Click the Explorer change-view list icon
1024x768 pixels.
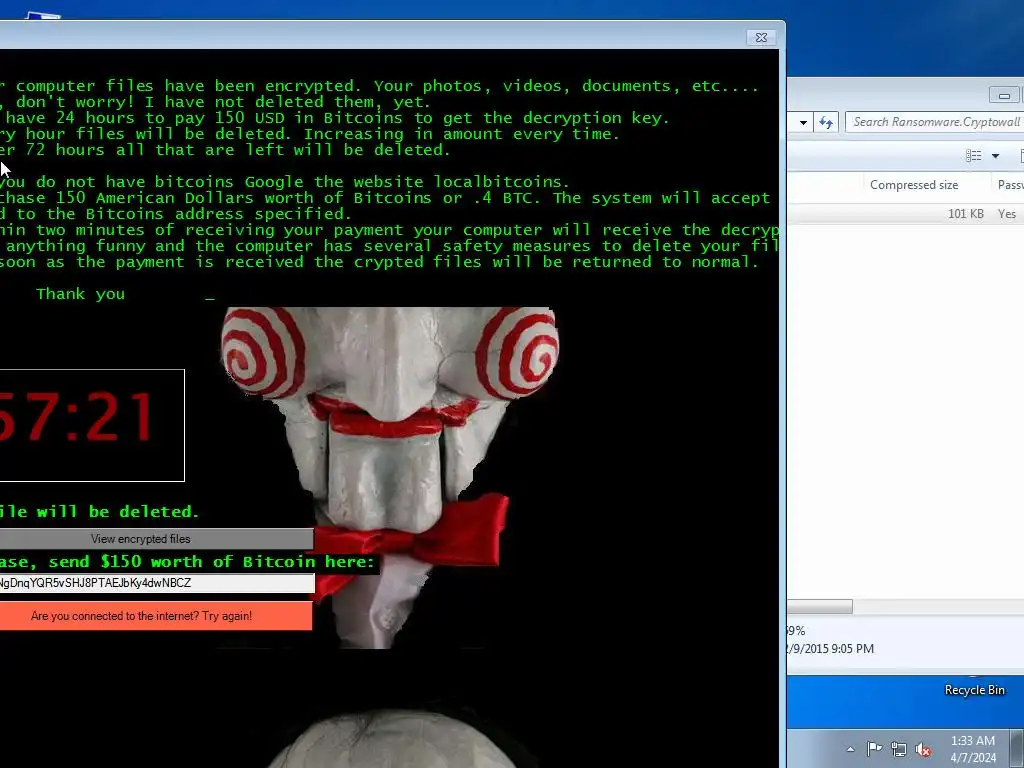973,155
